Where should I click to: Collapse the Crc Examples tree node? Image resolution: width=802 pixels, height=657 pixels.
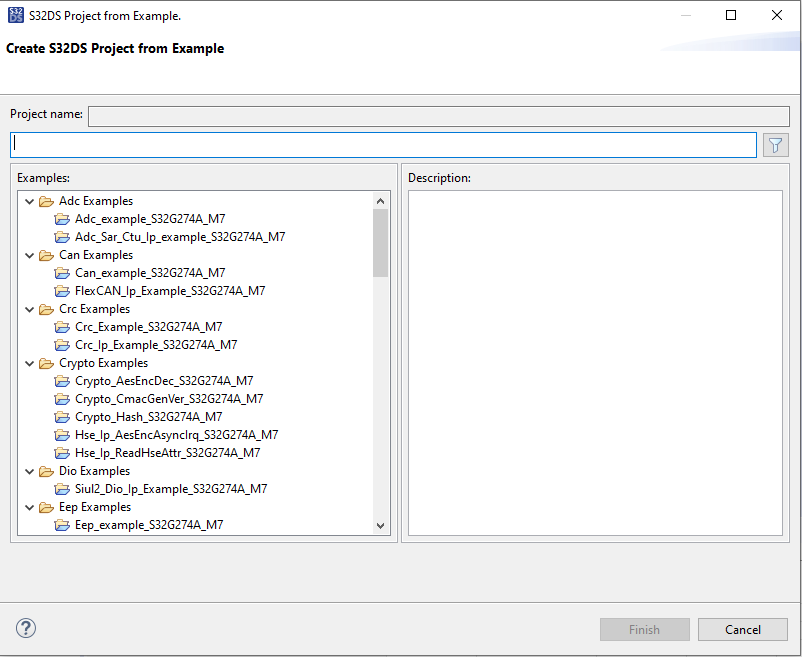[x=30, y=309]
